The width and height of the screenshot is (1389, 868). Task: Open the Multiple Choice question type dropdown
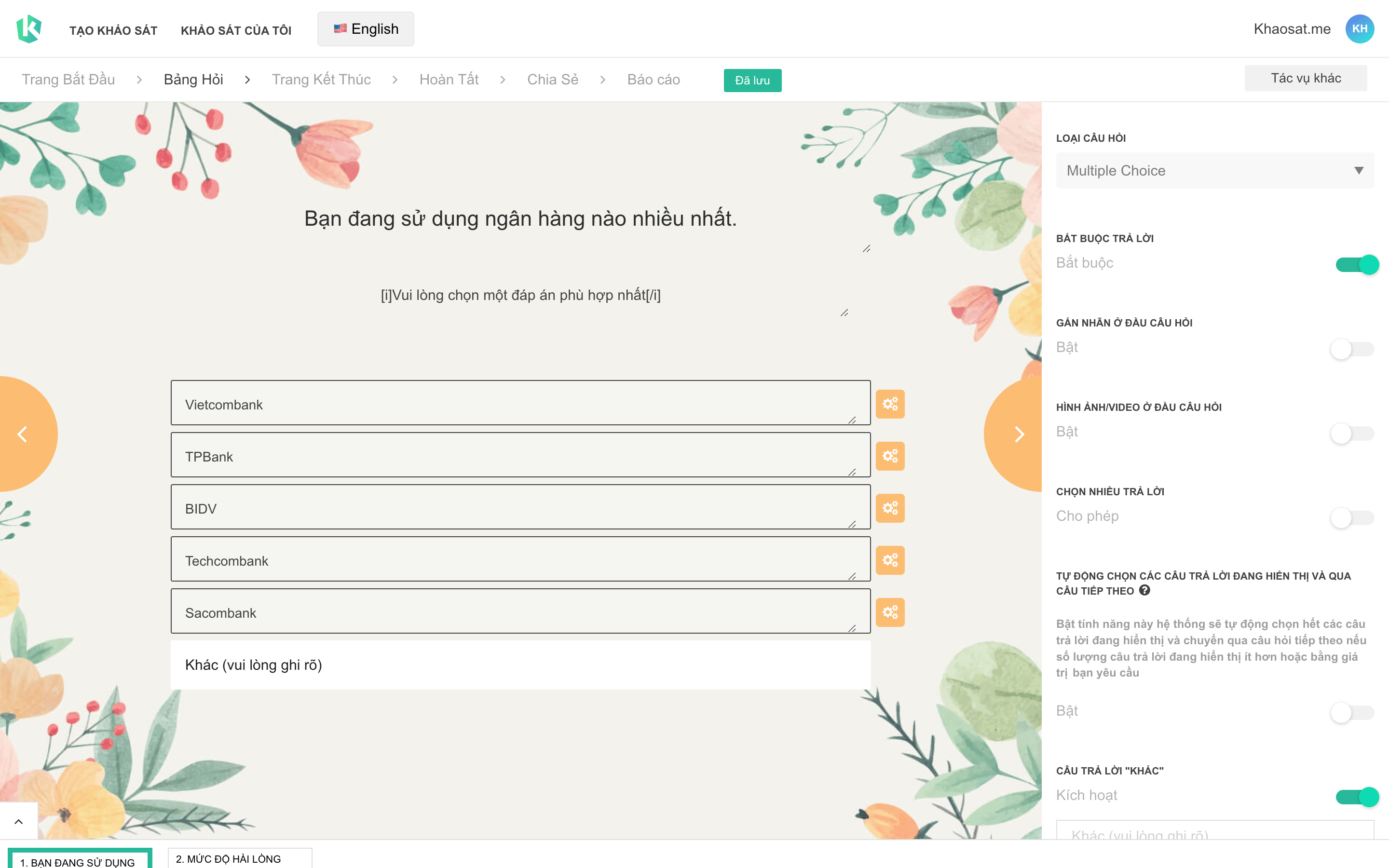tap(1214, 171)
